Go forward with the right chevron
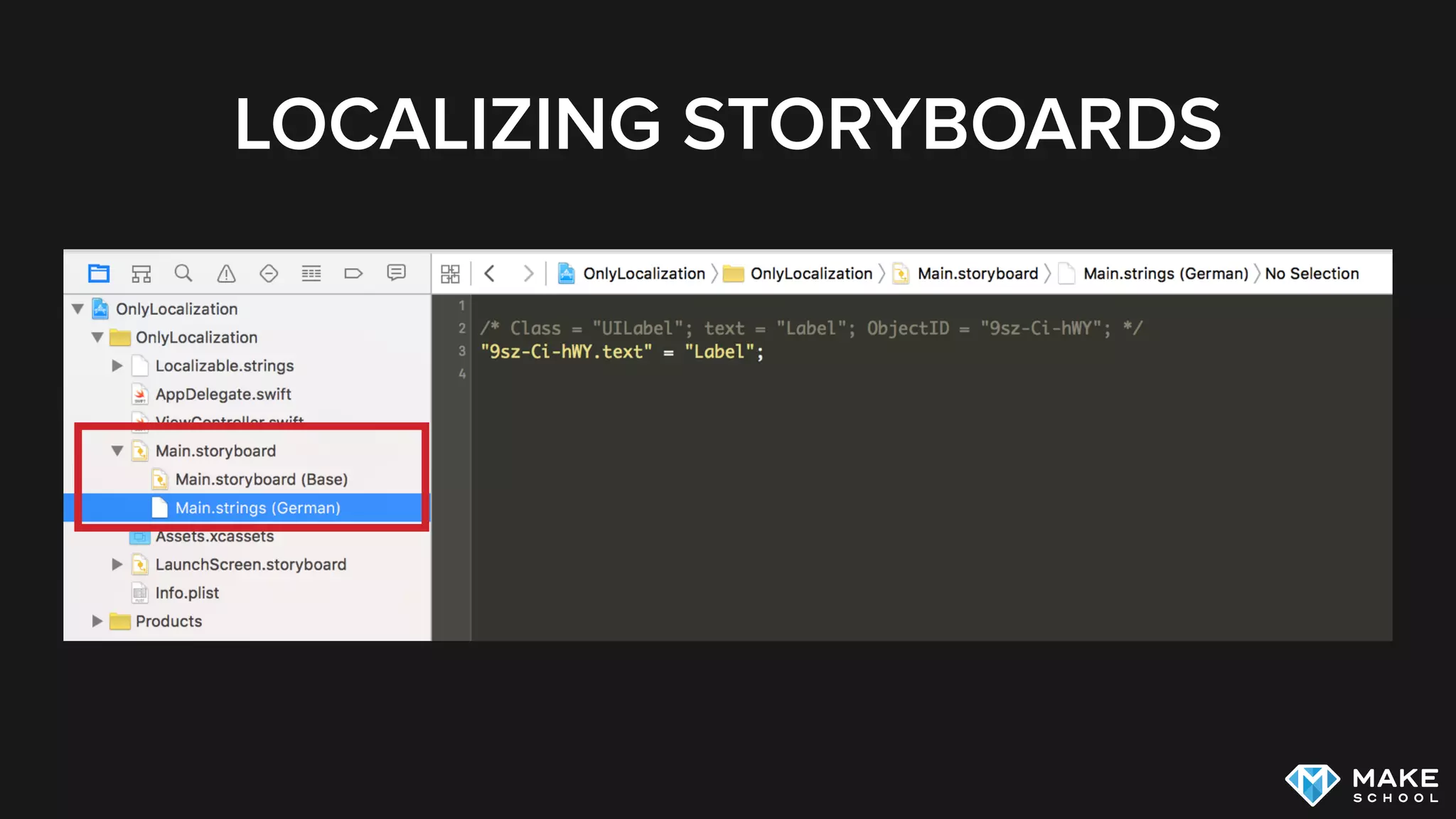This screenshot has height=819, width=1456. click(528, 273)
